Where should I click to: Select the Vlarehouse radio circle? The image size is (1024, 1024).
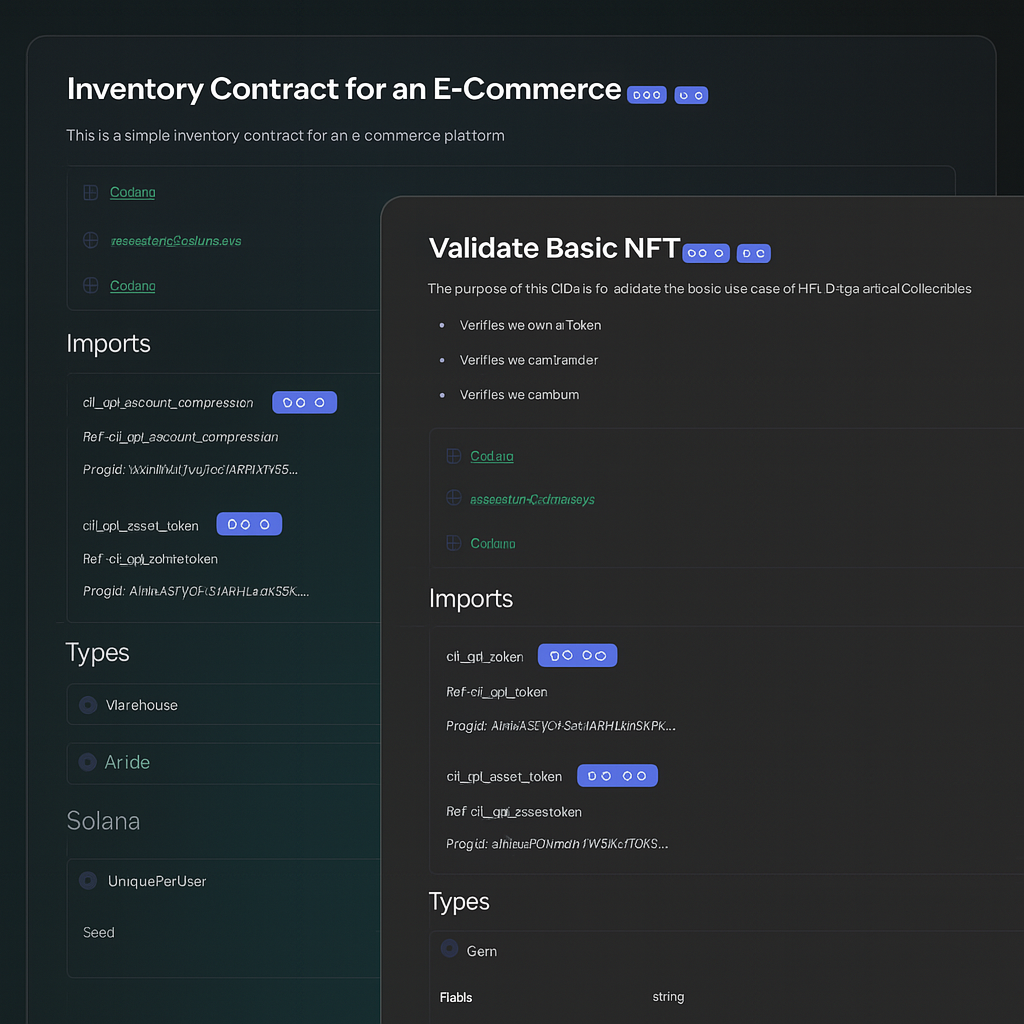pos(87,704)
